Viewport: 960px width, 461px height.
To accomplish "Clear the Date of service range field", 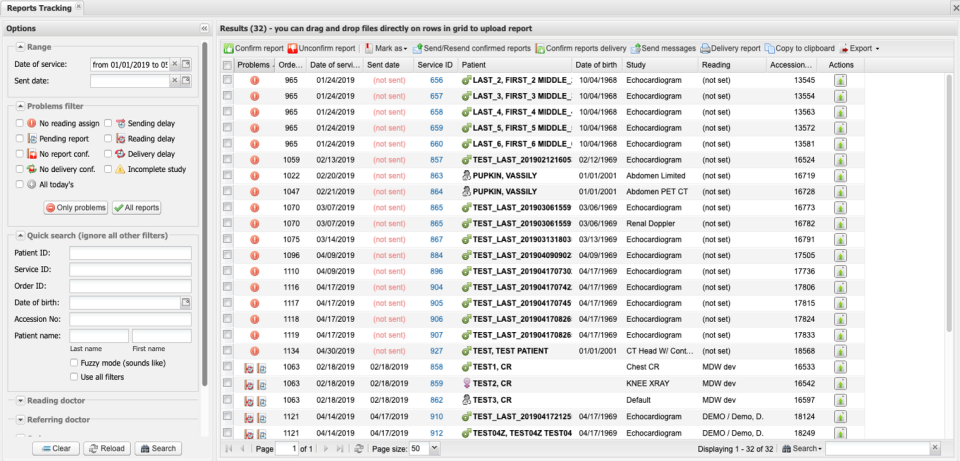I will [x=174, y=64].
